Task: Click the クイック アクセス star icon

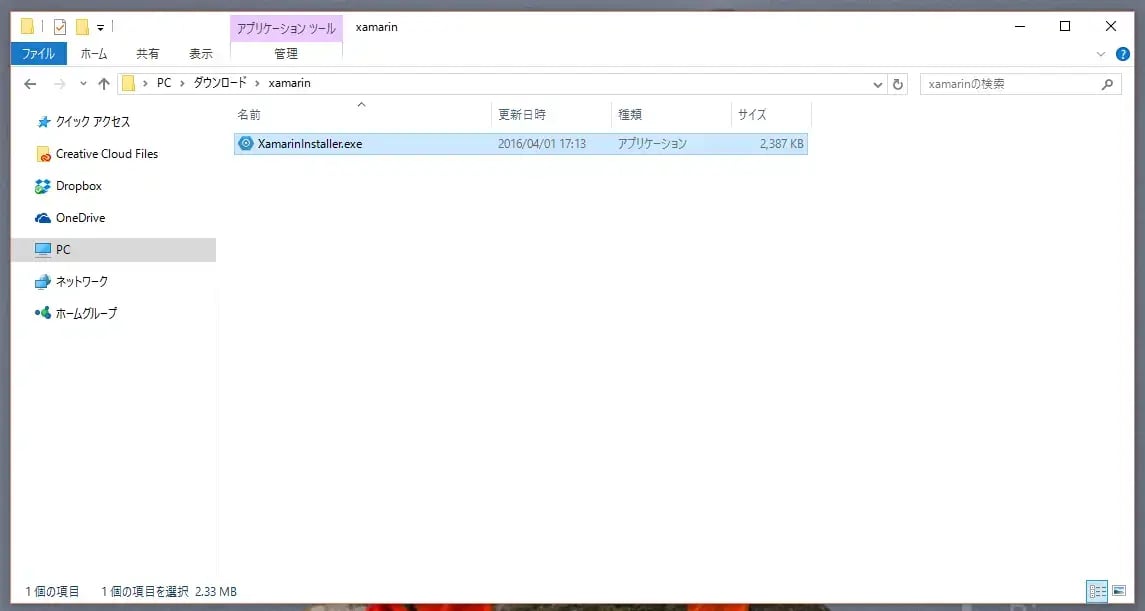Action: click(x=44, y=122)
